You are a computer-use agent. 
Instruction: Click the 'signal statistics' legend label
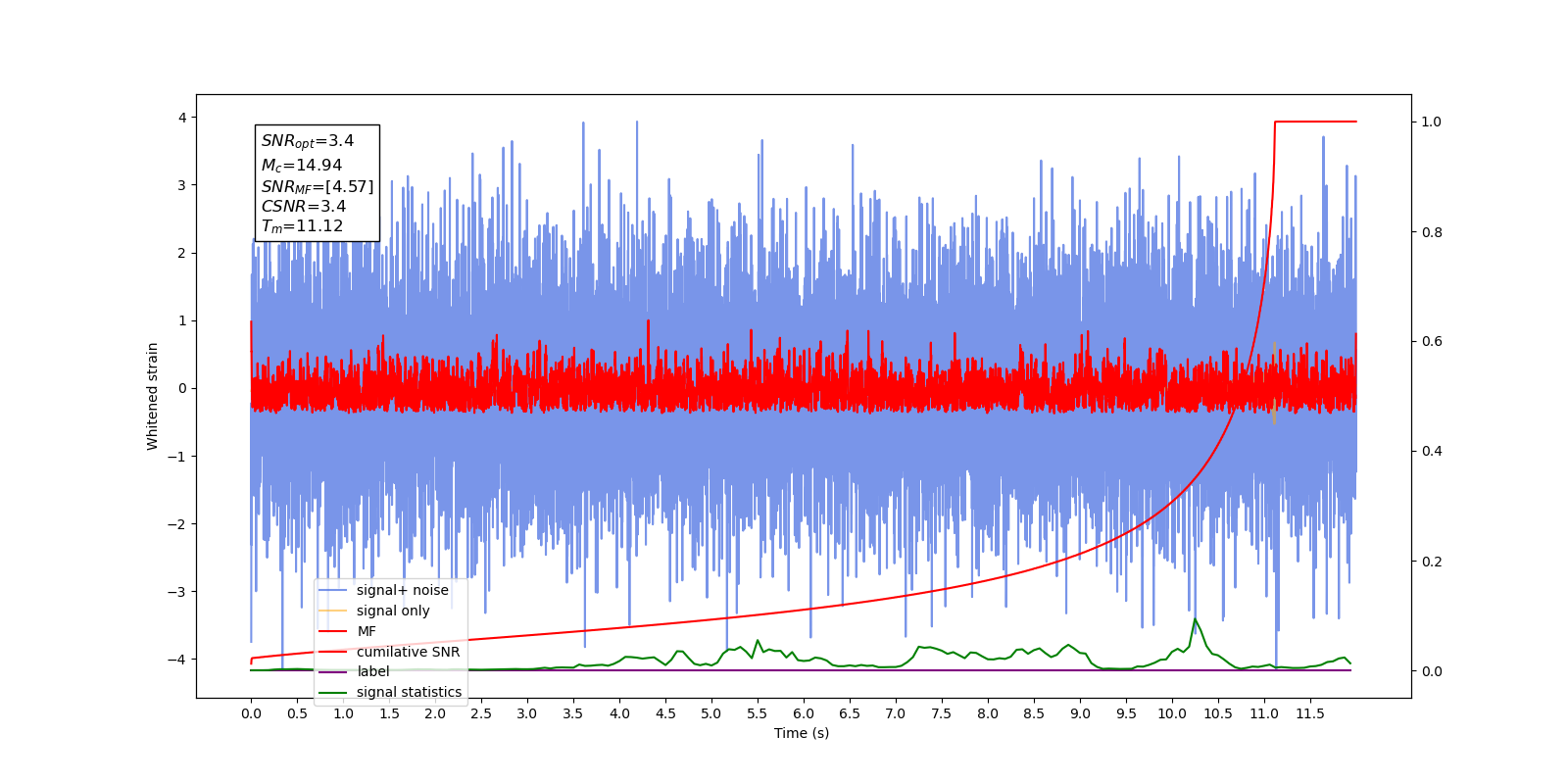(409, 692)
